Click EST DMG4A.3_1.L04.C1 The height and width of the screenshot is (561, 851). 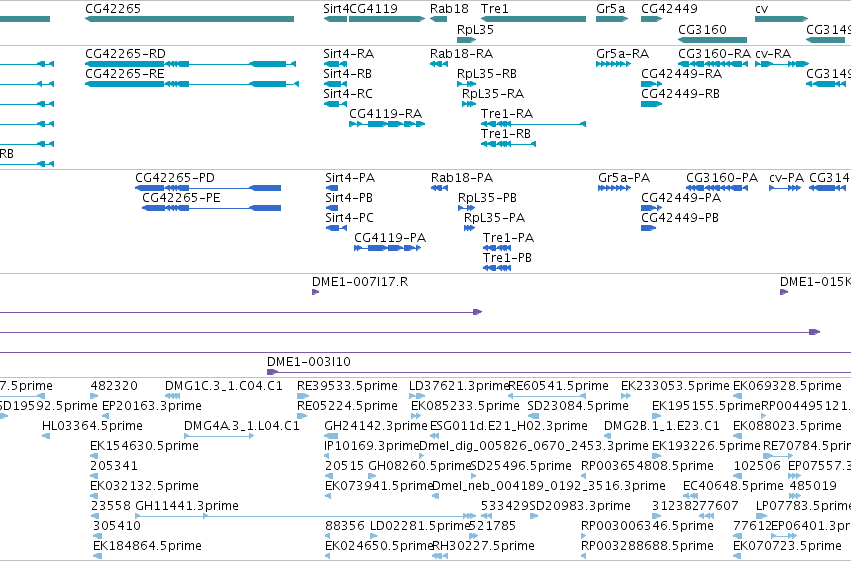tap(219, 436)
